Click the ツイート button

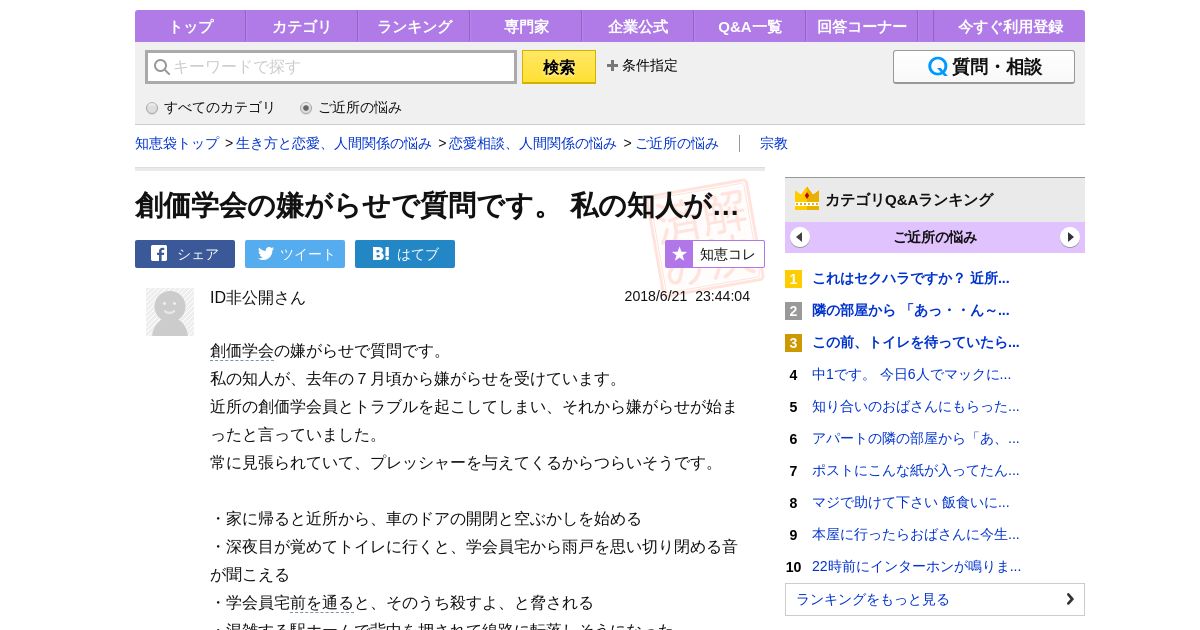[295, 254]
